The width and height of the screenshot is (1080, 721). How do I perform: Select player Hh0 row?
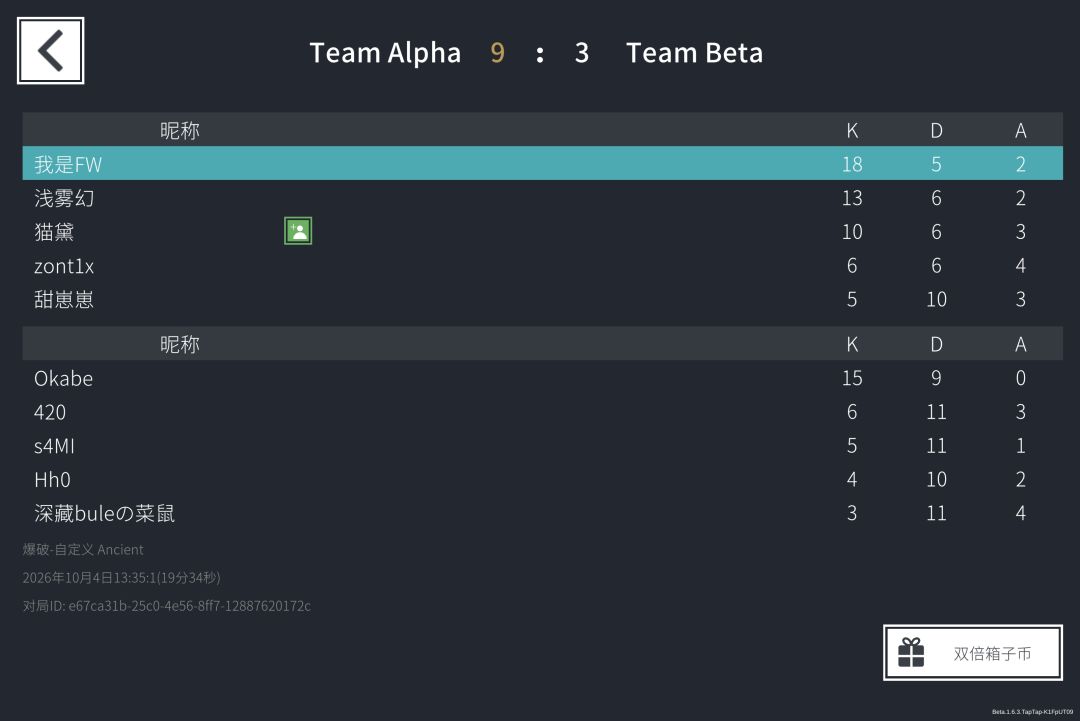(x=542, y=479)
